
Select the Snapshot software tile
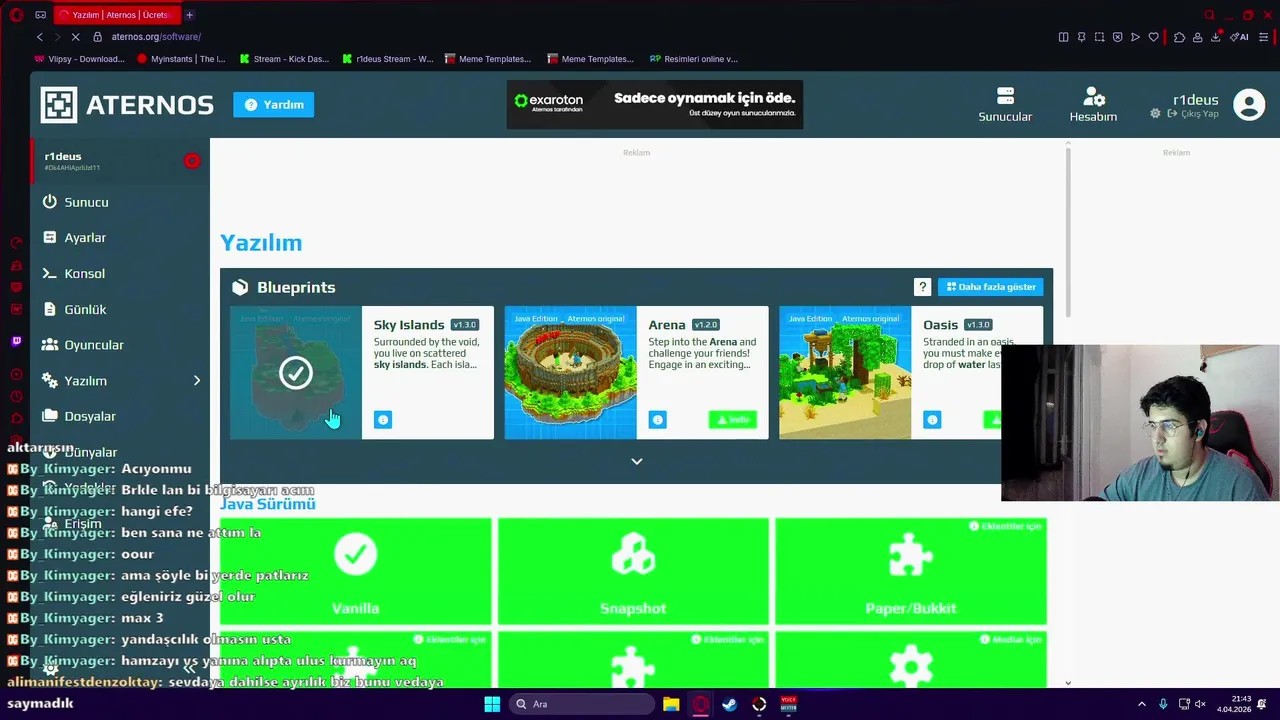coord(633,571)
